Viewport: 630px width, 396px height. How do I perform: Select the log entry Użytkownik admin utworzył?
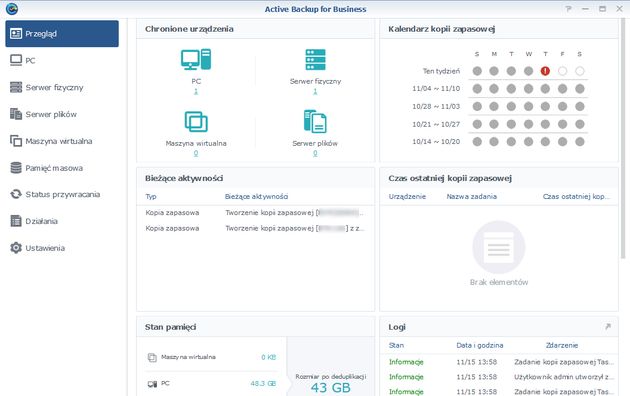pyautogui.click(x=499, y=377)
